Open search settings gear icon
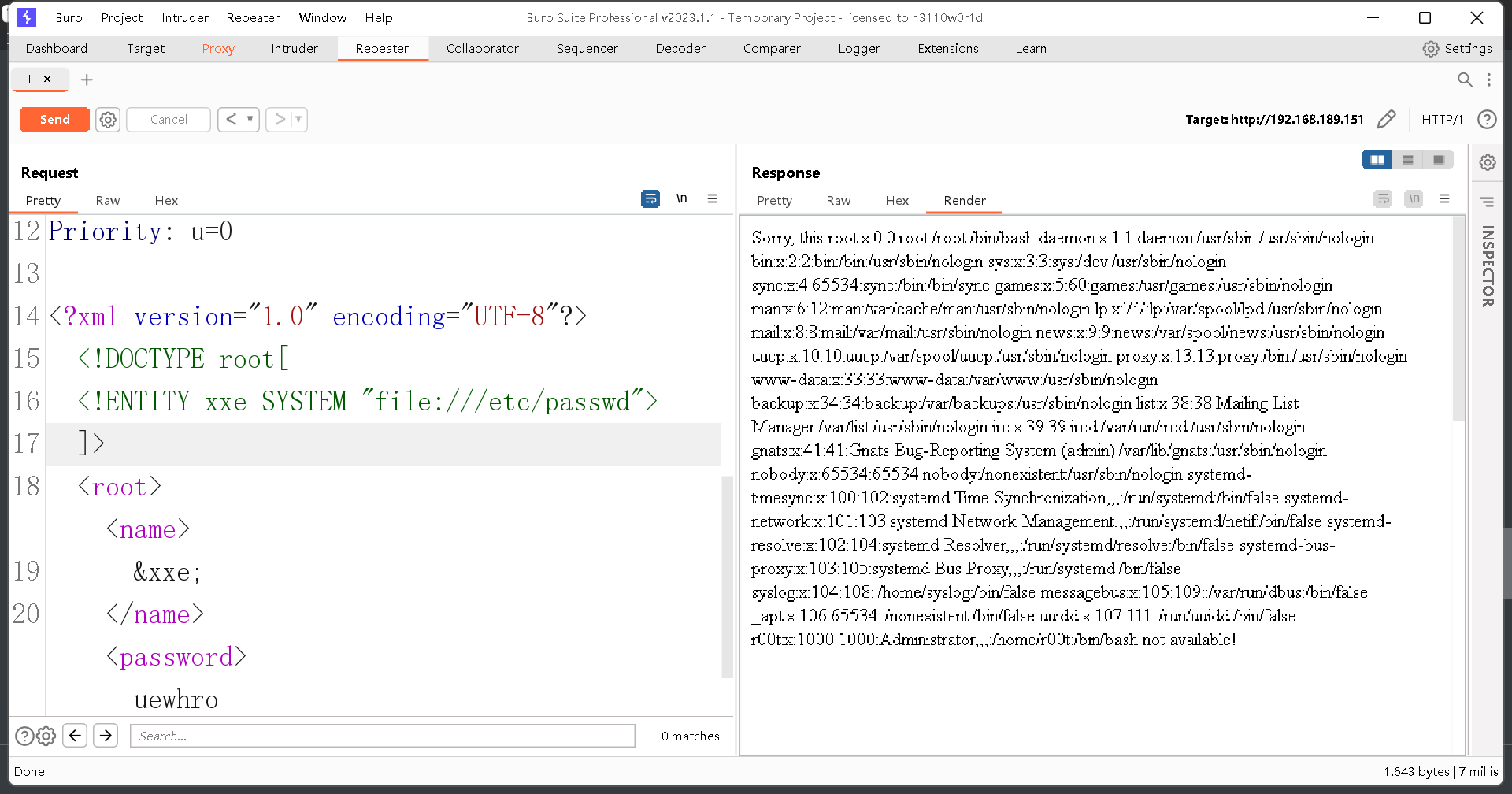This screenshot has height=794, width=1512. pyautogui.click(x=46, y=736)
